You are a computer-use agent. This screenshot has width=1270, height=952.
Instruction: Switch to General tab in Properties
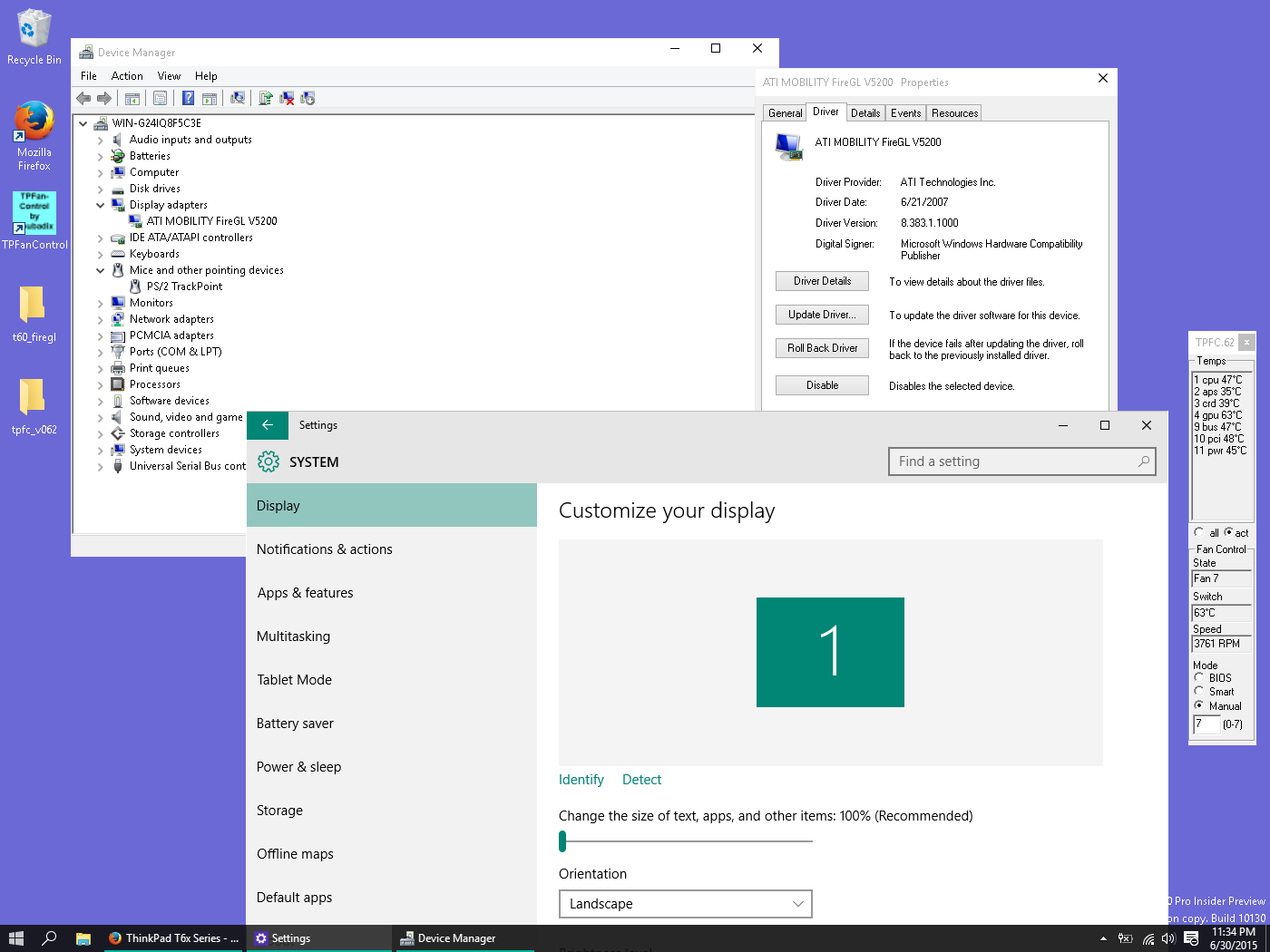(x=785, y=113)
